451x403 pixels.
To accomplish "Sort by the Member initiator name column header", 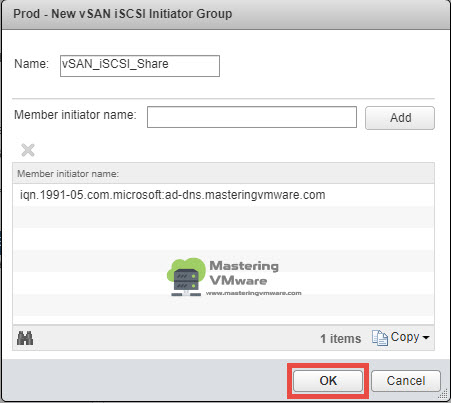I will pyautogui.click(x=223, y=174).
